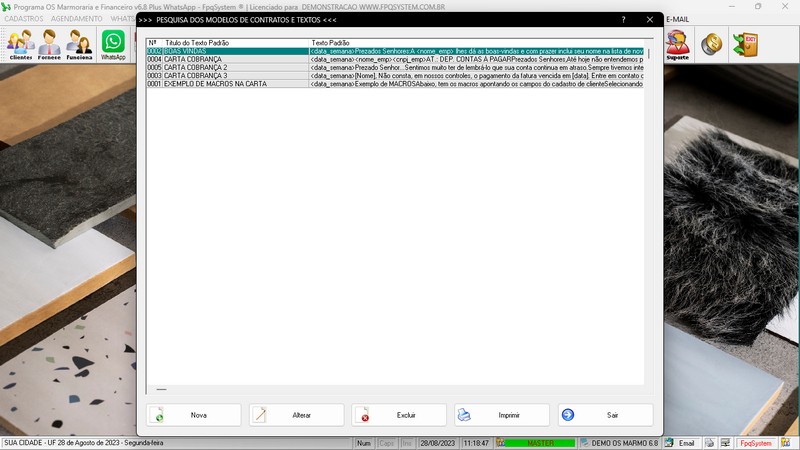Viewport: 800px width, 450px height.
Task: Click the Nº column header
Action: click(155, 43)
